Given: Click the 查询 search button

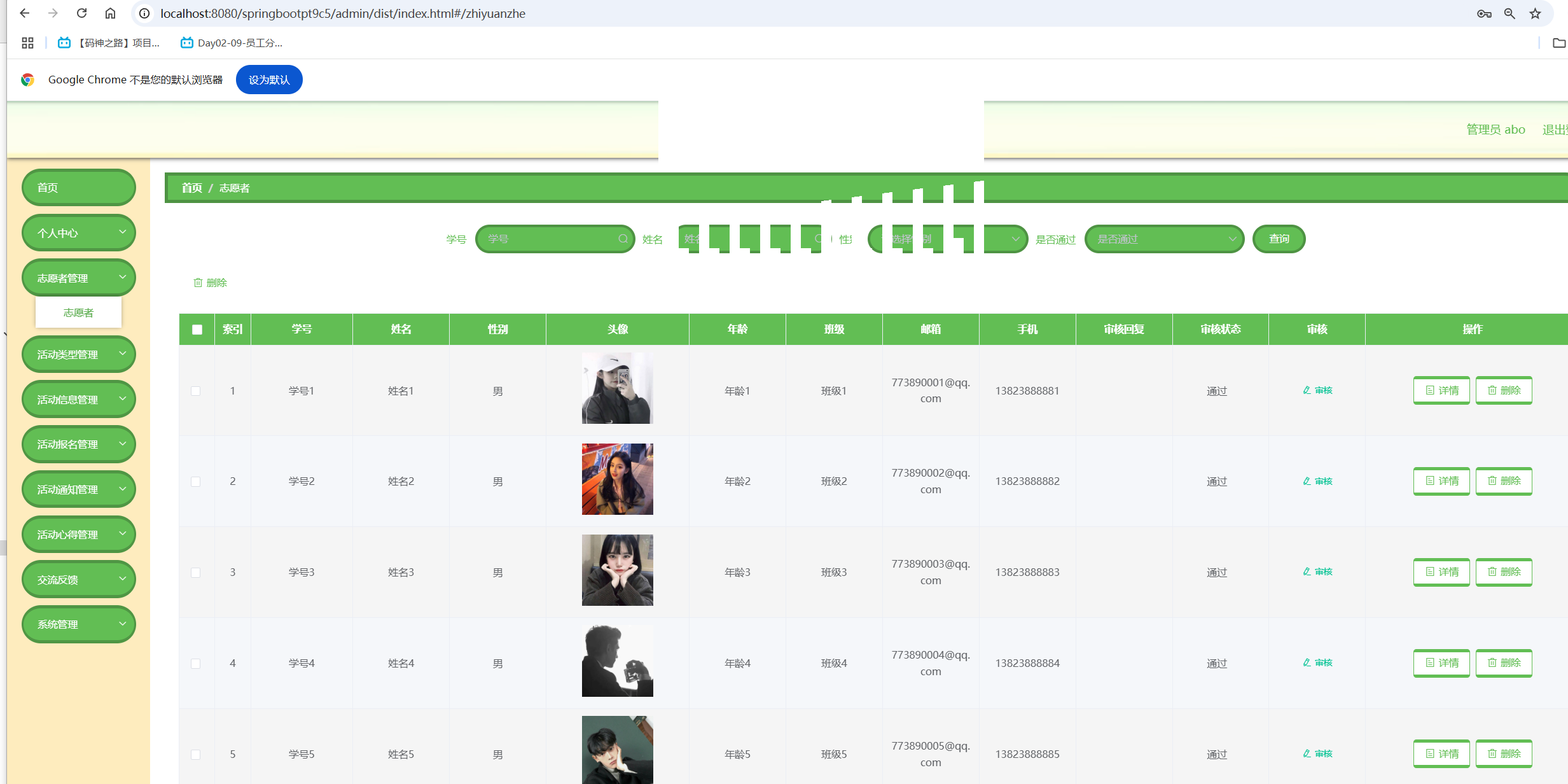Looking at the screenshot, I should (1279, 239).
